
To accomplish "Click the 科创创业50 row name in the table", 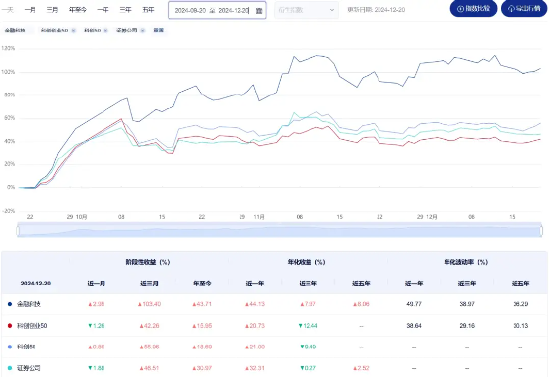I will point(32,326).
